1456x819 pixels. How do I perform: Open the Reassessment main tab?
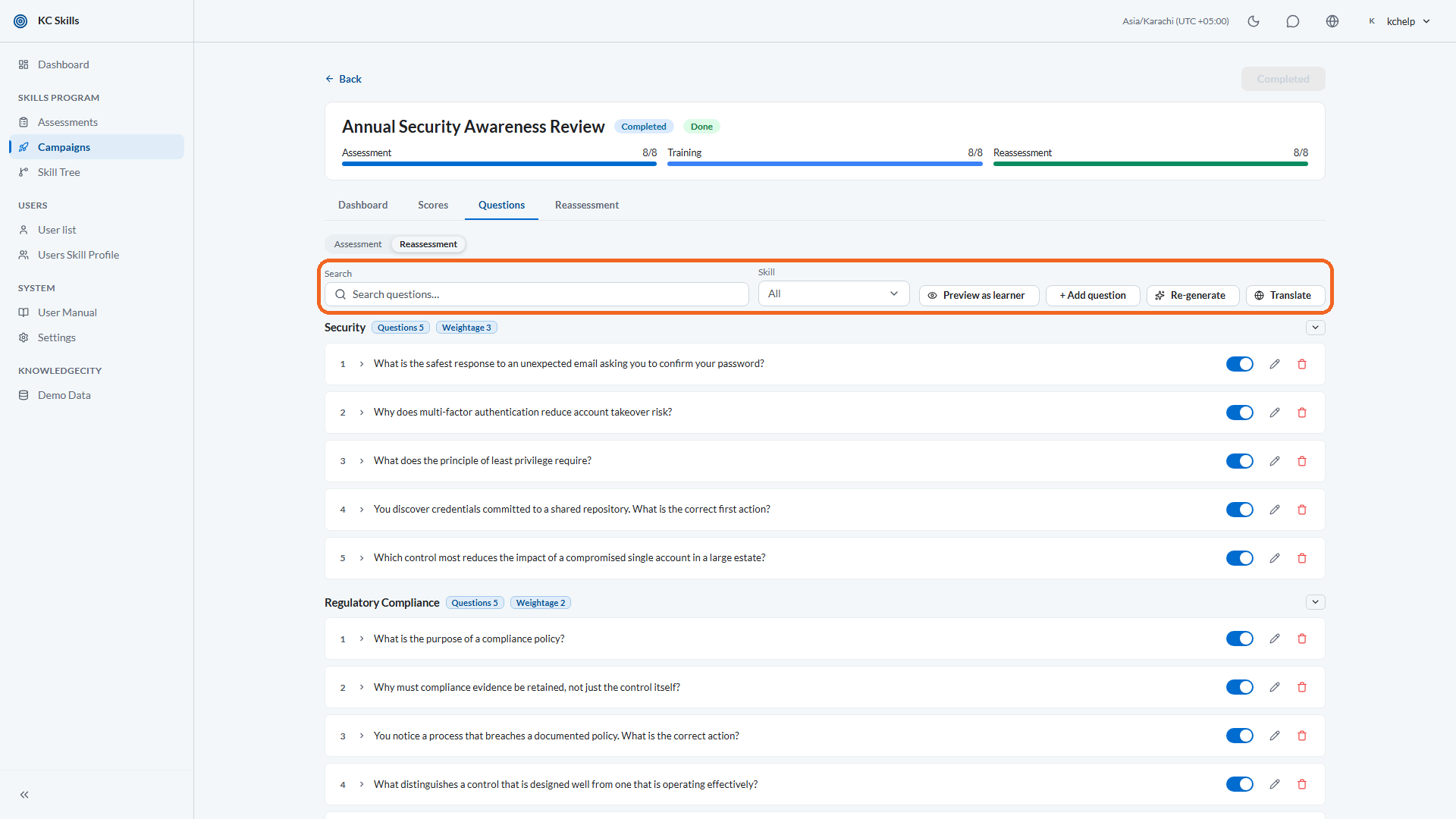[586, 205]
